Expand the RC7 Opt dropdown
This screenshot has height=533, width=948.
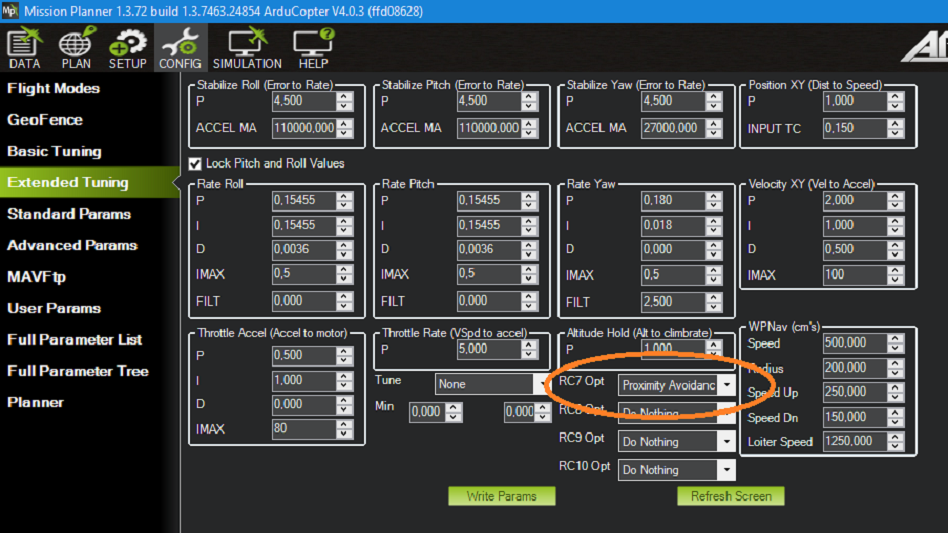[x=726, y=385]
